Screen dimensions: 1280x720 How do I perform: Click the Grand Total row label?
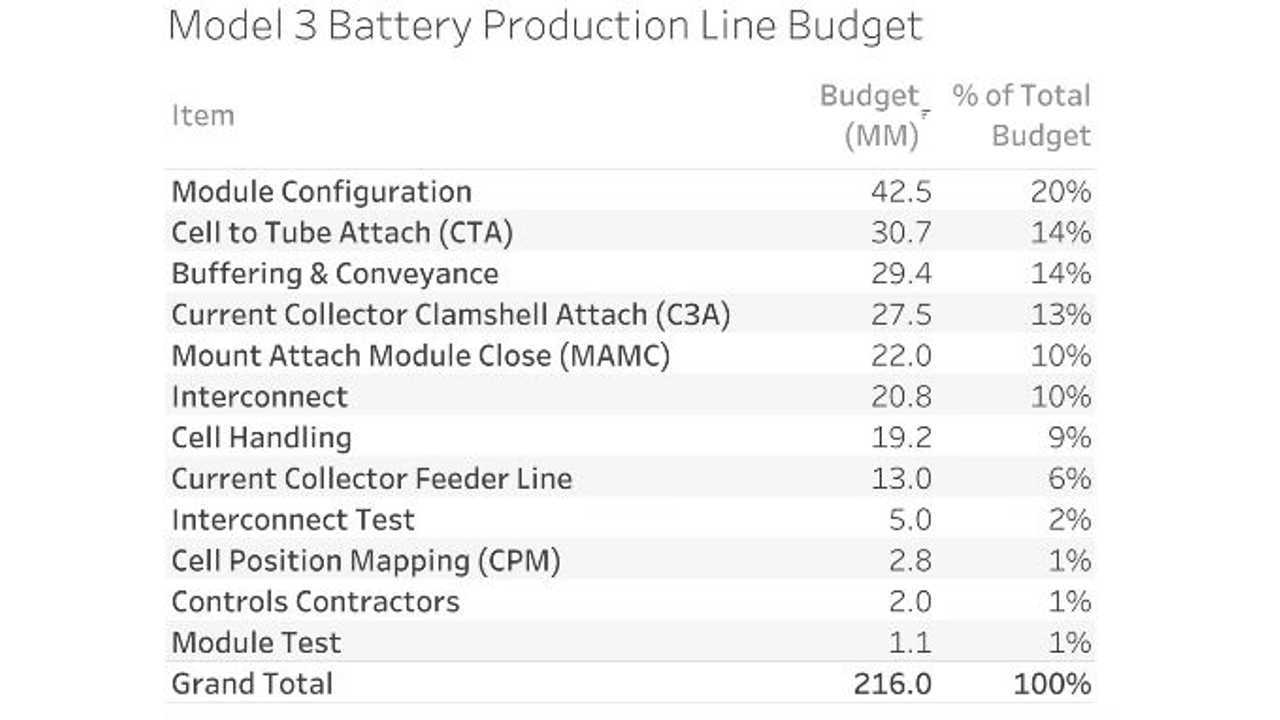pos(252,684)
